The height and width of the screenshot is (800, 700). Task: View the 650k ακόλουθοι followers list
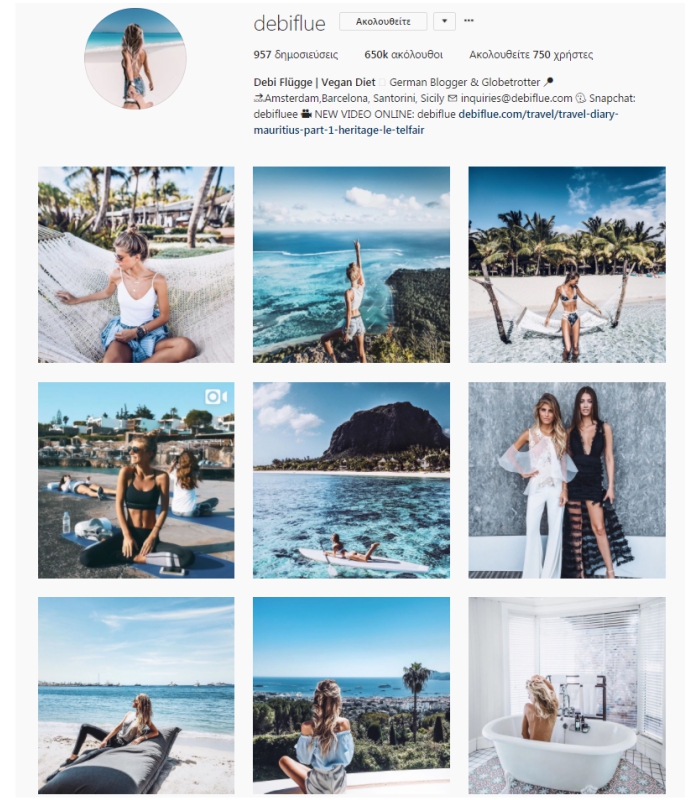(403, 55)
